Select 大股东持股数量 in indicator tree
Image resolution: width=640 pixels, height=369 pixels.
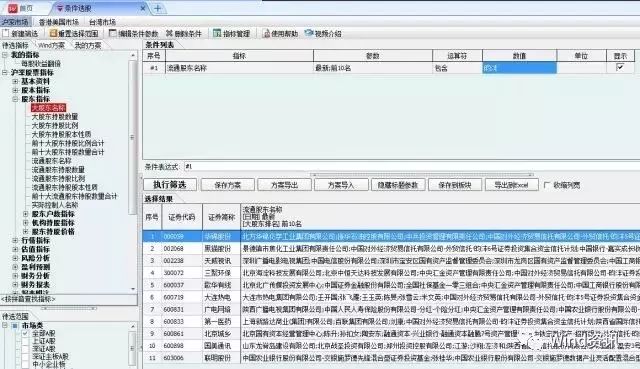point(55,117)
